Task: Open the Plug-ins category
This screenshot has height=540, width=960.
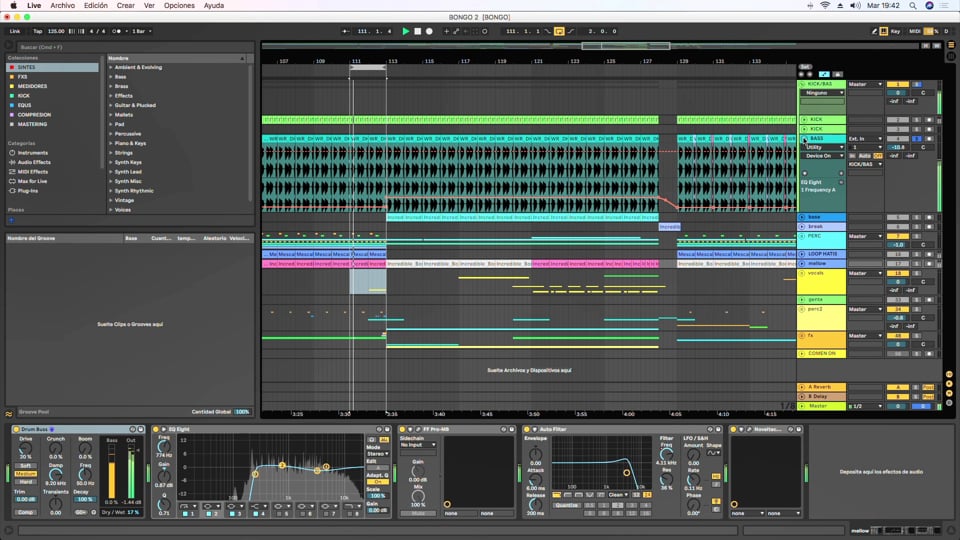Action: 28,191
